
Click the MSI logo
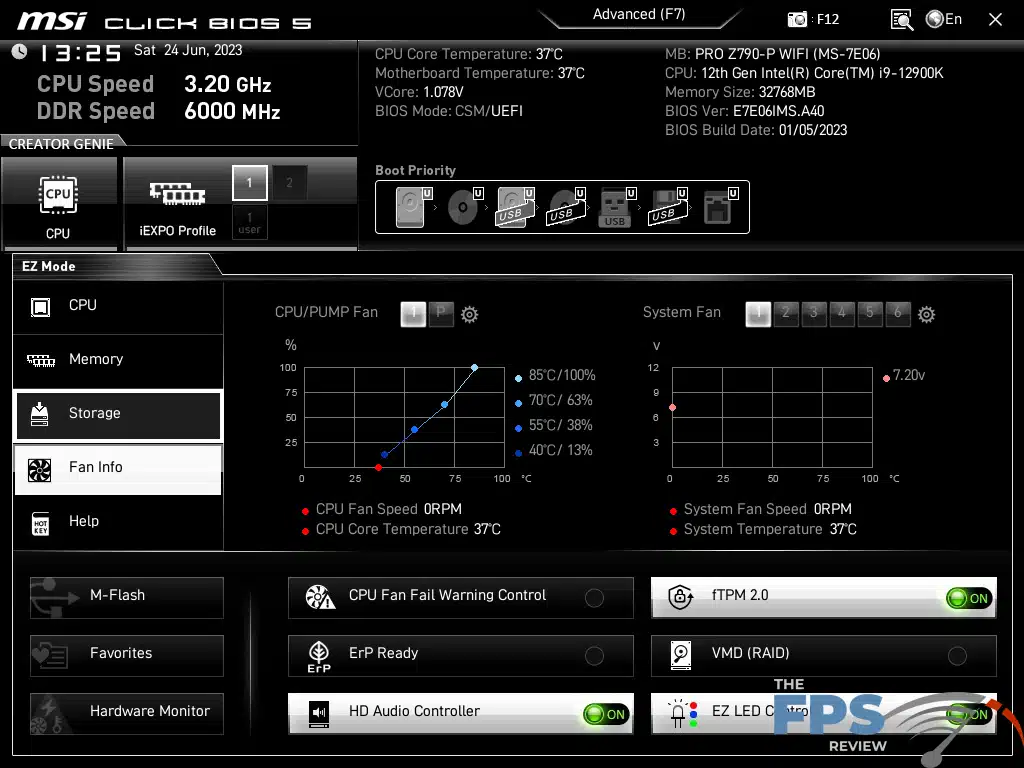pos(52,21)
